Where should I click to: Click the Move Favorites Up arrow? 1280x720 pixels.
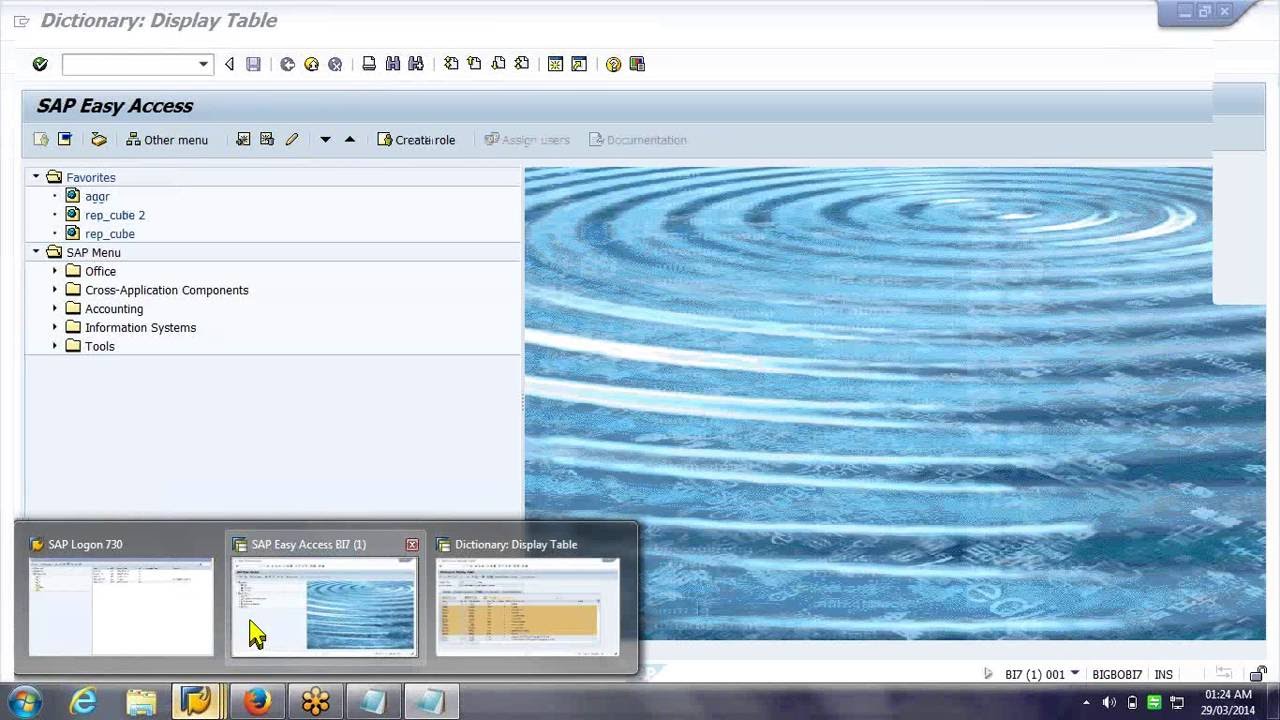[x=350, y=139]
